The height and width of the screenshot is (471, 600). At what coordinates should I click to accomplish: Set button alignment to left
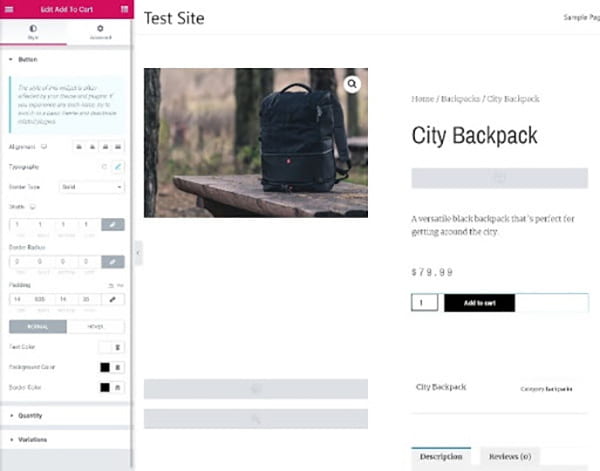[79, 147]
